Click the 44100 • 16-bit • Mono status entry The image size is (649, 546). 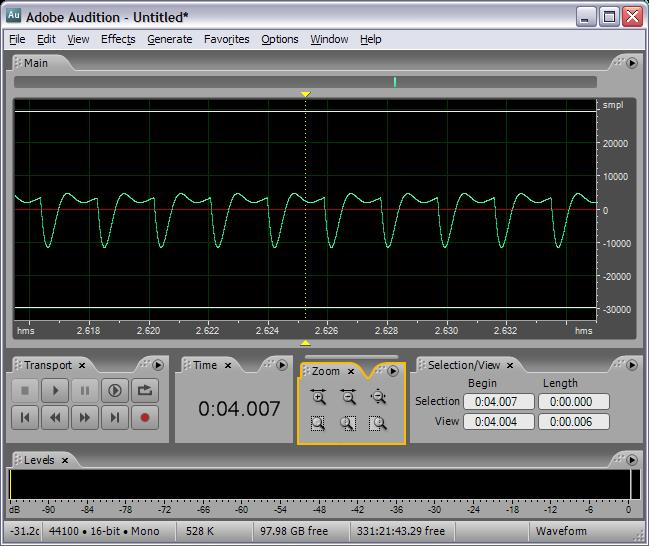click(104, 531)
